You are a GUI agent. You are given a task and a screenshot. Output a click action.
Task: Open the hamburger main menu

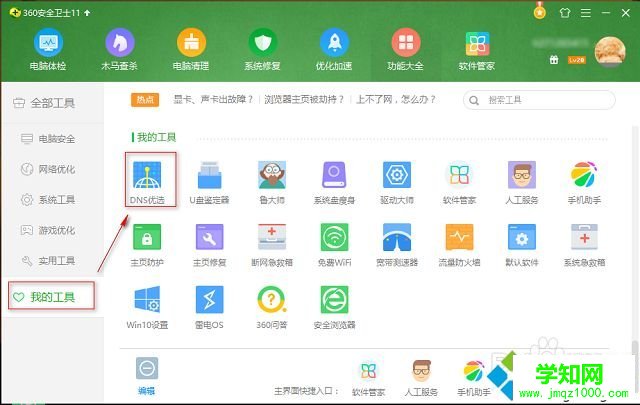click(586, 13)
